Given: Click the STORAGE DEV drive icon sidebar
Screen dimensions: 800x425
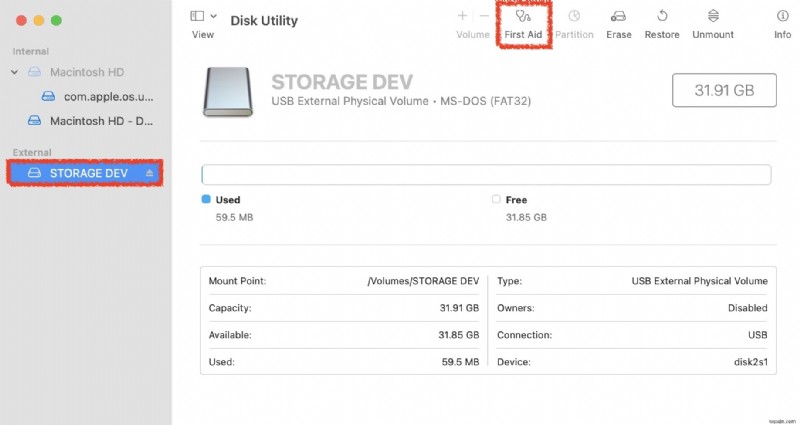Looking at the screenshot, I should 34,173.
